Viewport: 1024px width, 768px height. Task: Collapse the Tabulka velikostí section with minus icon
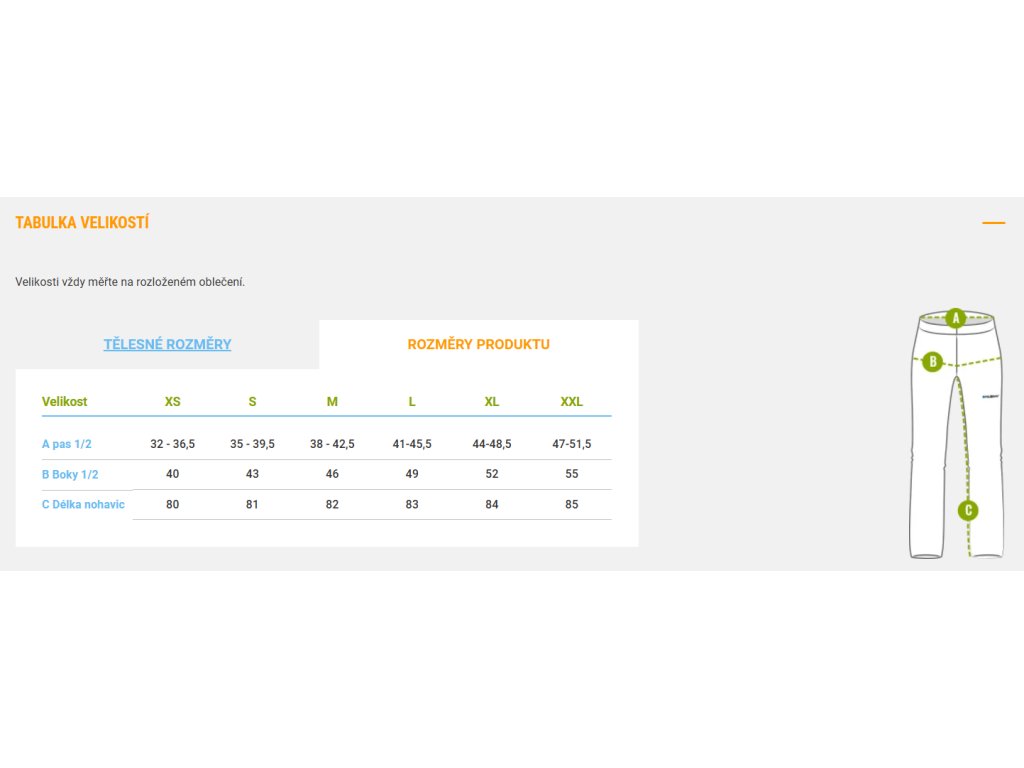pos(993,223)
